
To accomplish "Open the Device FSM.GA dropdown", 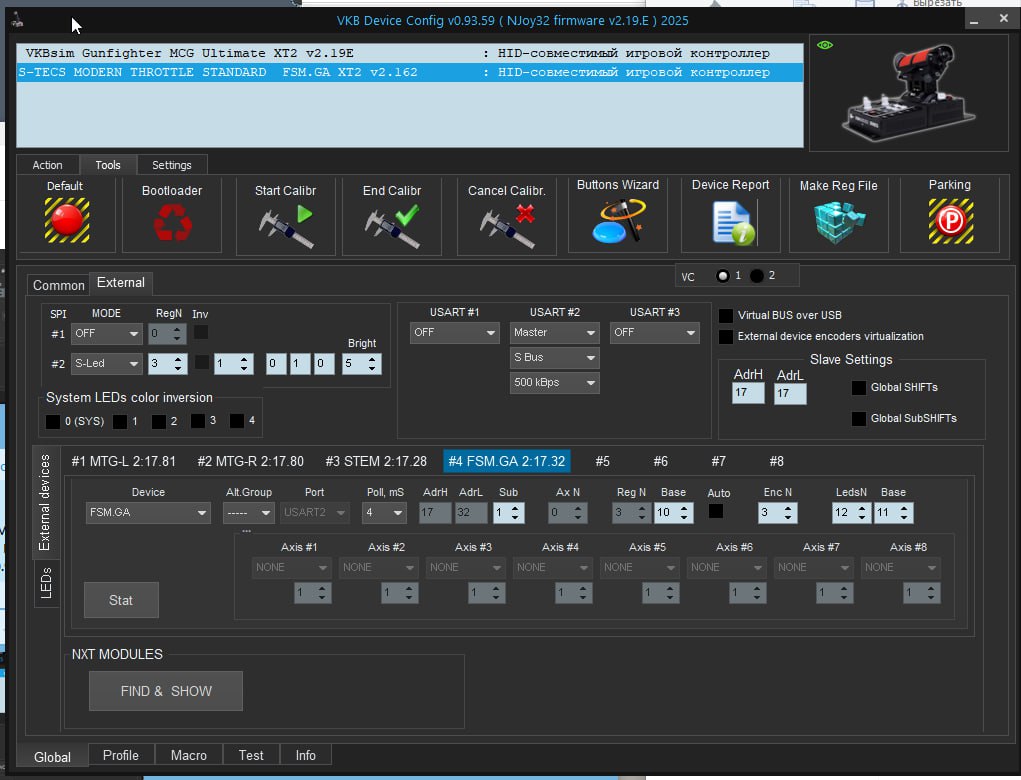I will 147,513.
